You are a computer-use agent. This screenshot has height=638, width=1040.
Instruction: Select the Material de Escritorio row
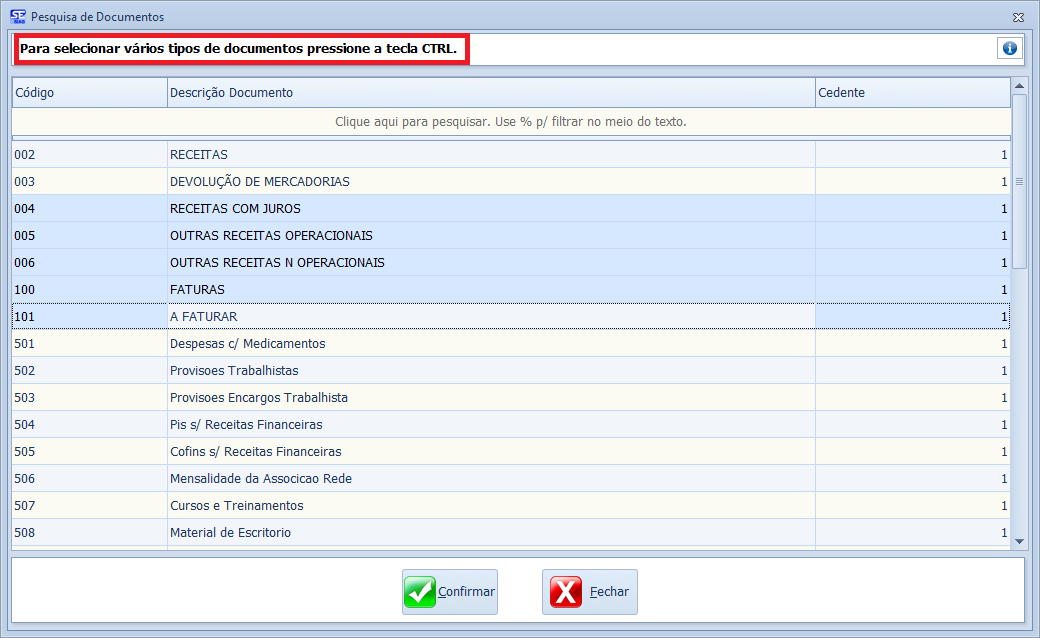click(490, 533)
